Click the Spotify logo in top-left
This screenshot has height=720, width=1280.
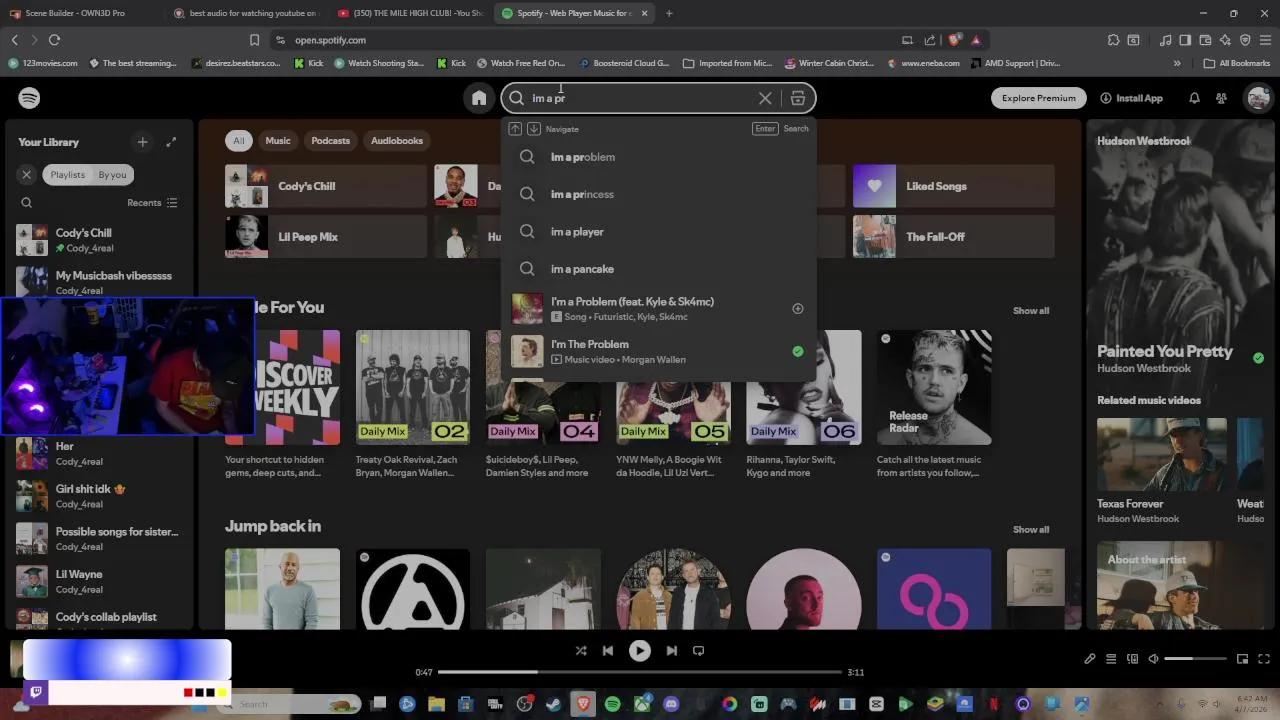29,98
